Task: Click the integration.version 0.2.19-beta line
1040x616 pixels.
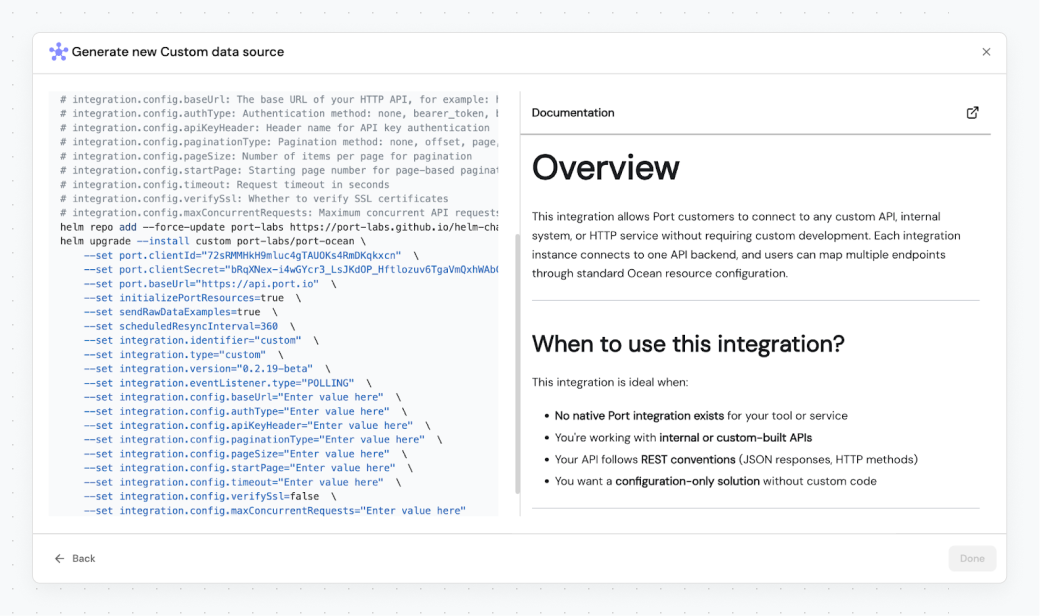Action: (x=207, y=369)
